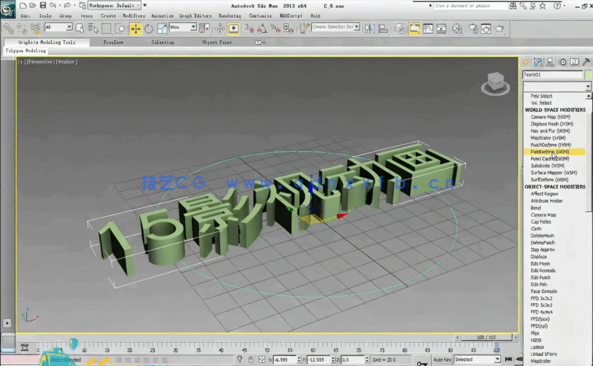Click Edit Named Selection Sets icon
The width and height of the screenshot is (593, 366).
(304, 29)
